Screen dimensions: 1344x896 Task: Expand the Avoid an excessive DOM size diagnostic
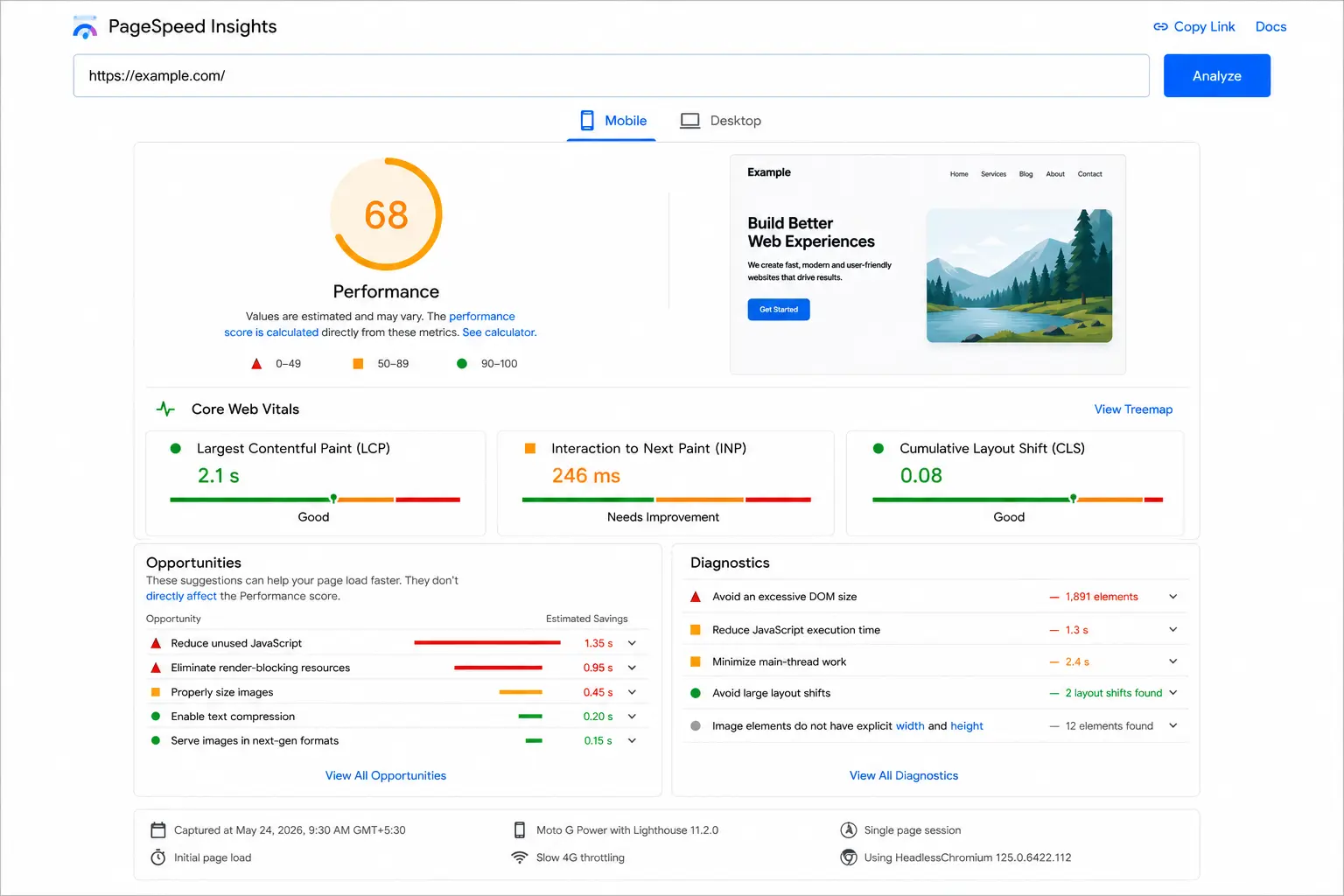pos(1173,597)
